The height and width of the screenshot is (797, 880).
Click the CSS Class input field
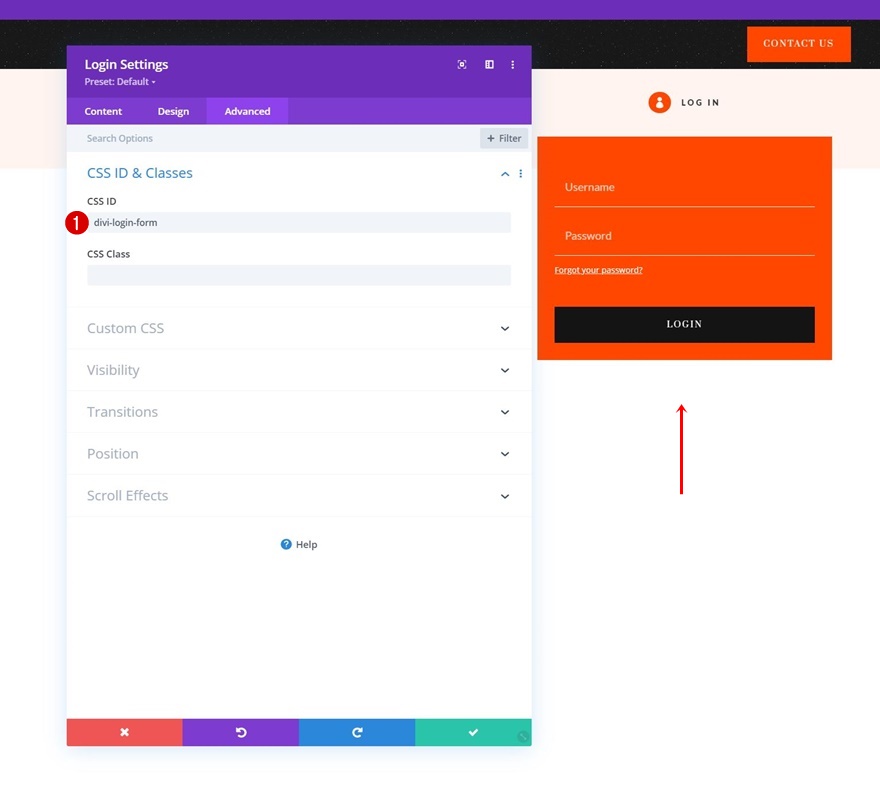299,275
